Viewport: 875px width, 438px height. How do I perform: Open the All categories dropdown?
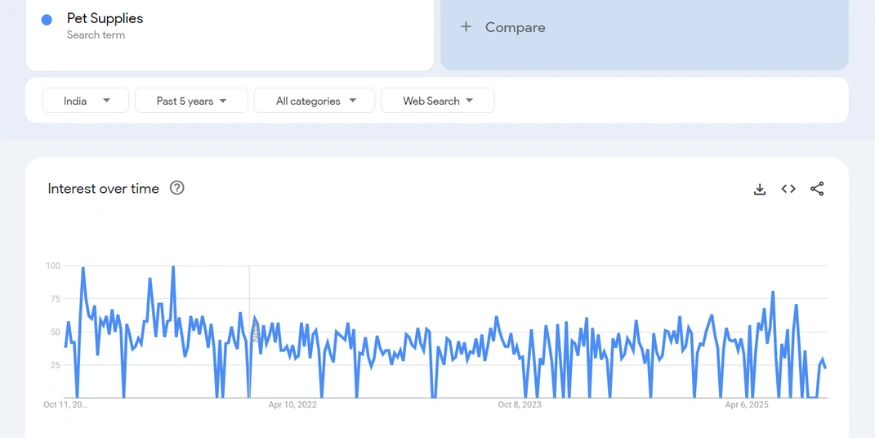tap(314, 100)
